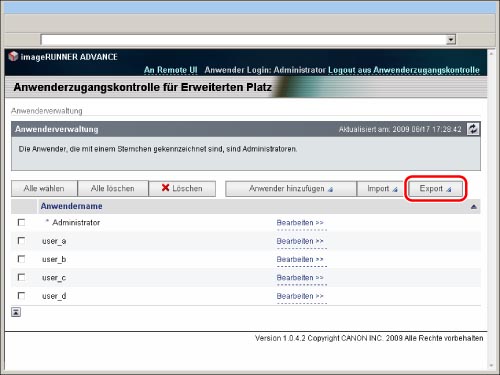500x375 pixels.
Task: Click the back-to-top icon below the user list
Action: tap(16, 312)
